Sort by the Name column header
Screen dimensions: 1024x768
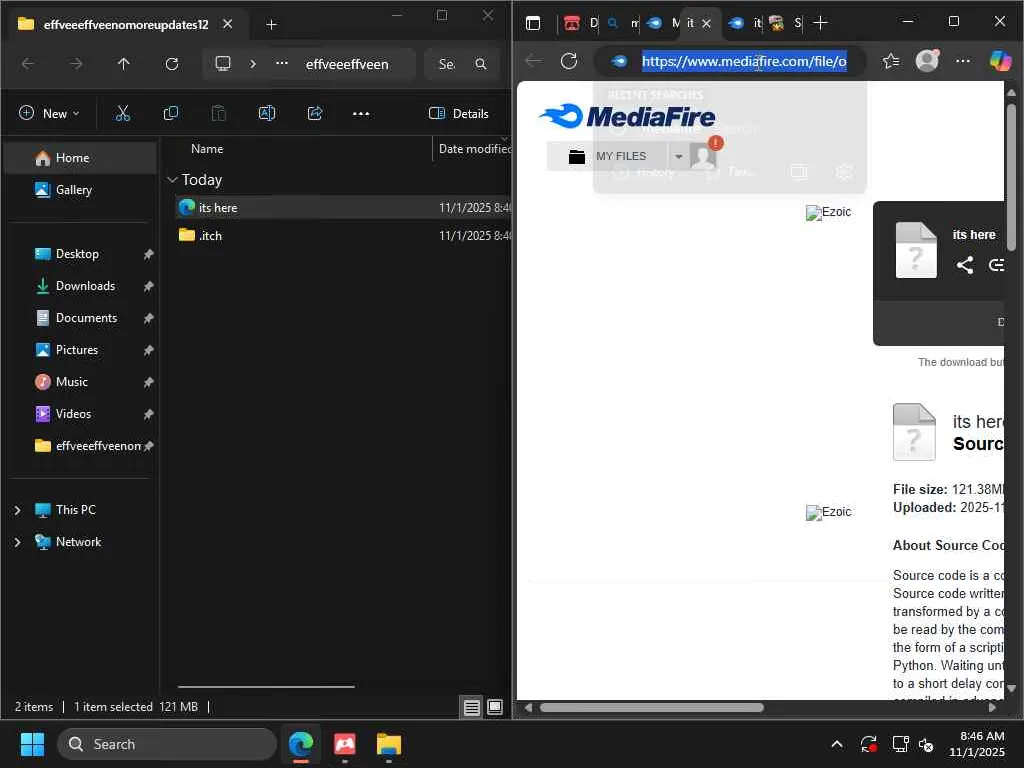tap(207, 149)
